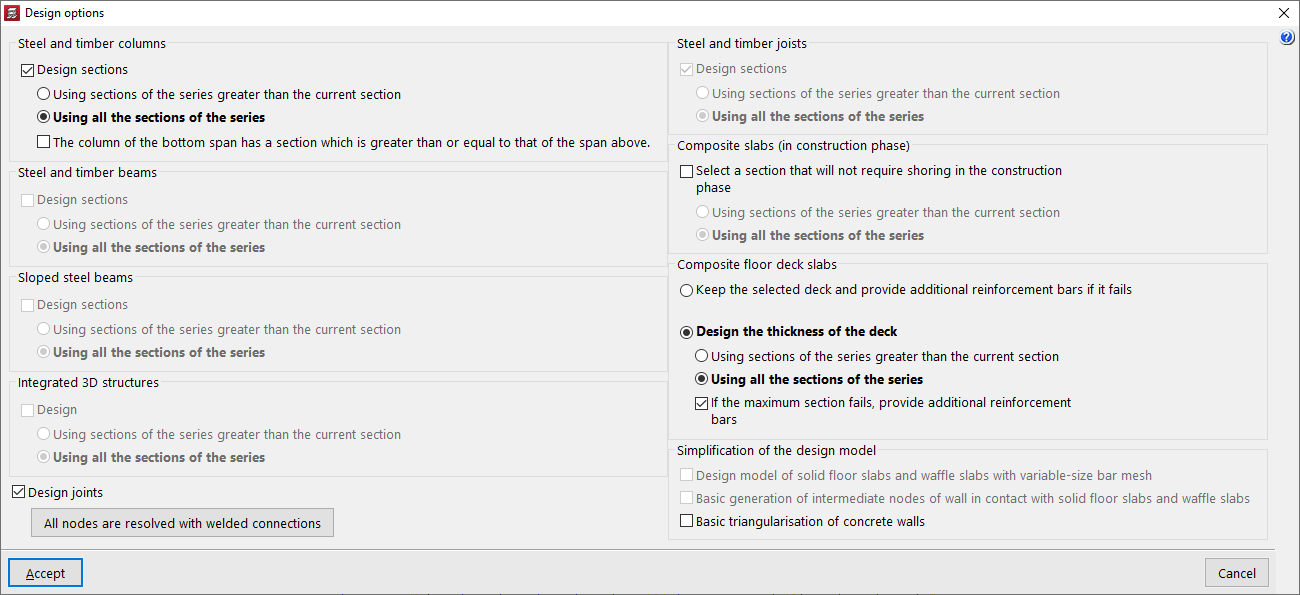Image resolution: width=1300 pixels, height=595 pixels.
Task: Enable bottom span column greater section checkbox
Action: 44,142
